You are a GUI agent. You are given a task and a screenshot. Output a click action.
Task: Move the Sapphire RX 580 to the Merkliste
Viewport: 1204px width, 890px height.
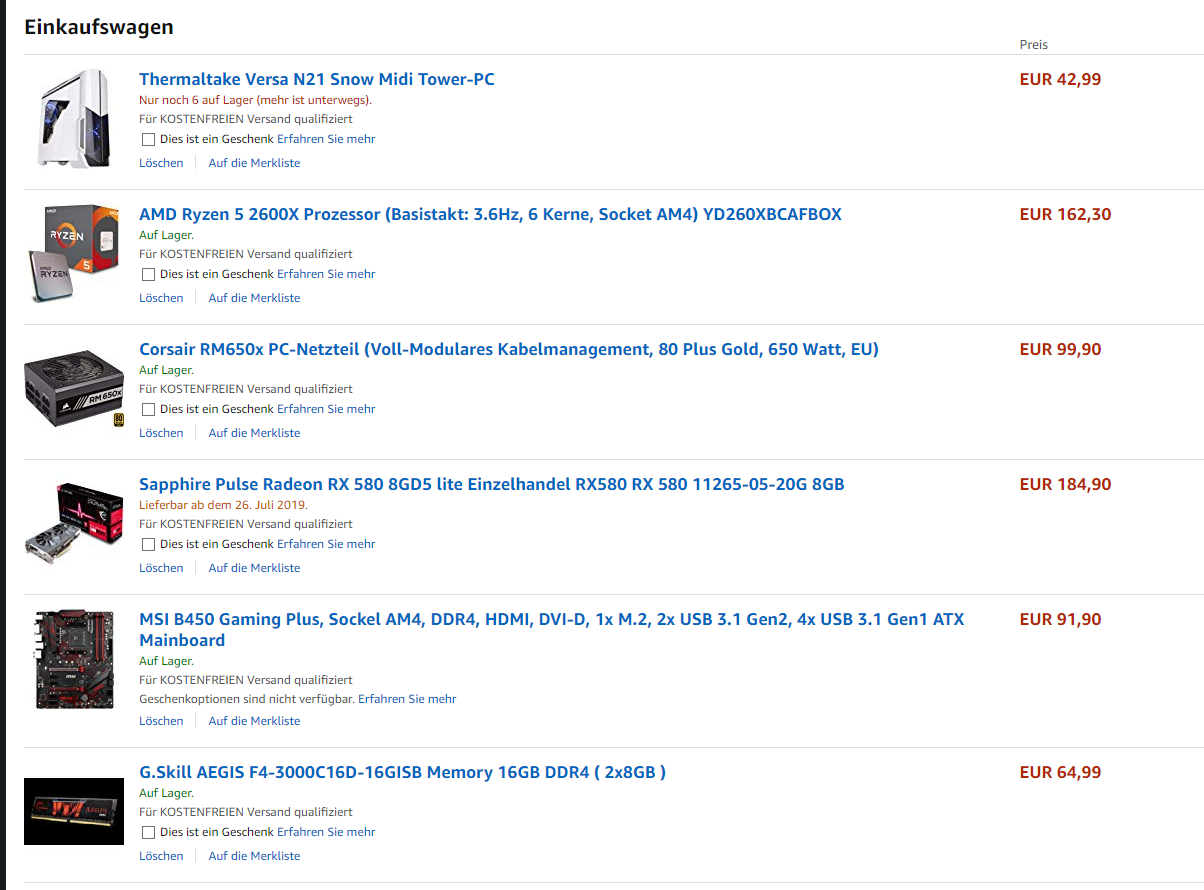coord(254,568)
